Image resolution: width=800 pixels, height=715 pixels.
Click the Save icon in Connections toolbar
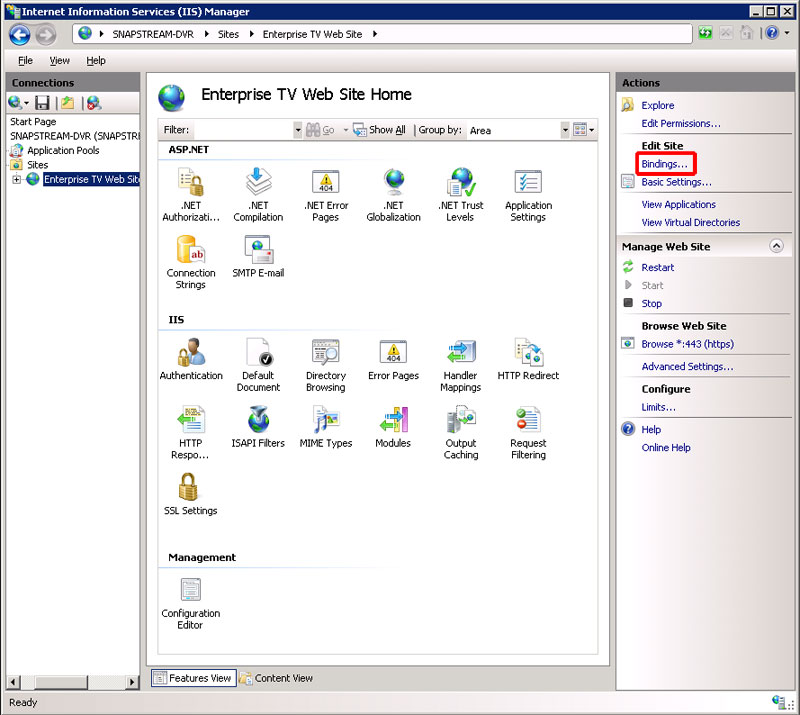42,103
